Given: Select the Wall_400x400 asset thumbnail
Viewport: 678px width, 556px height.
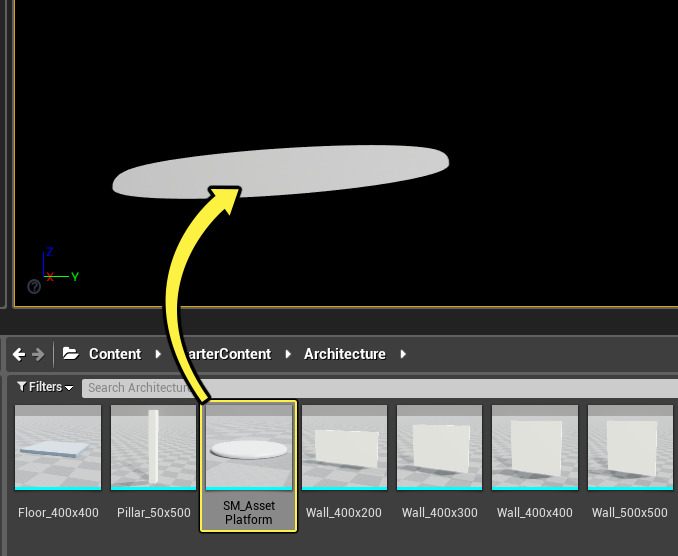Looking at the screenshot, I should tap(535, 447).
